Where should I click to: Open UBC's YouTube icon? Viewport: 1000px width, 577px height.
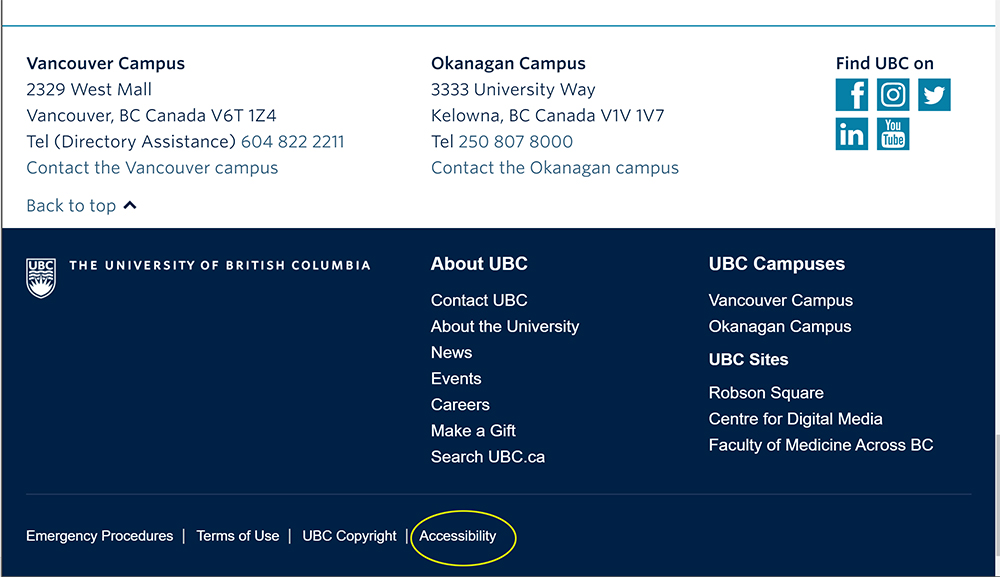click(x=893, y=134)
